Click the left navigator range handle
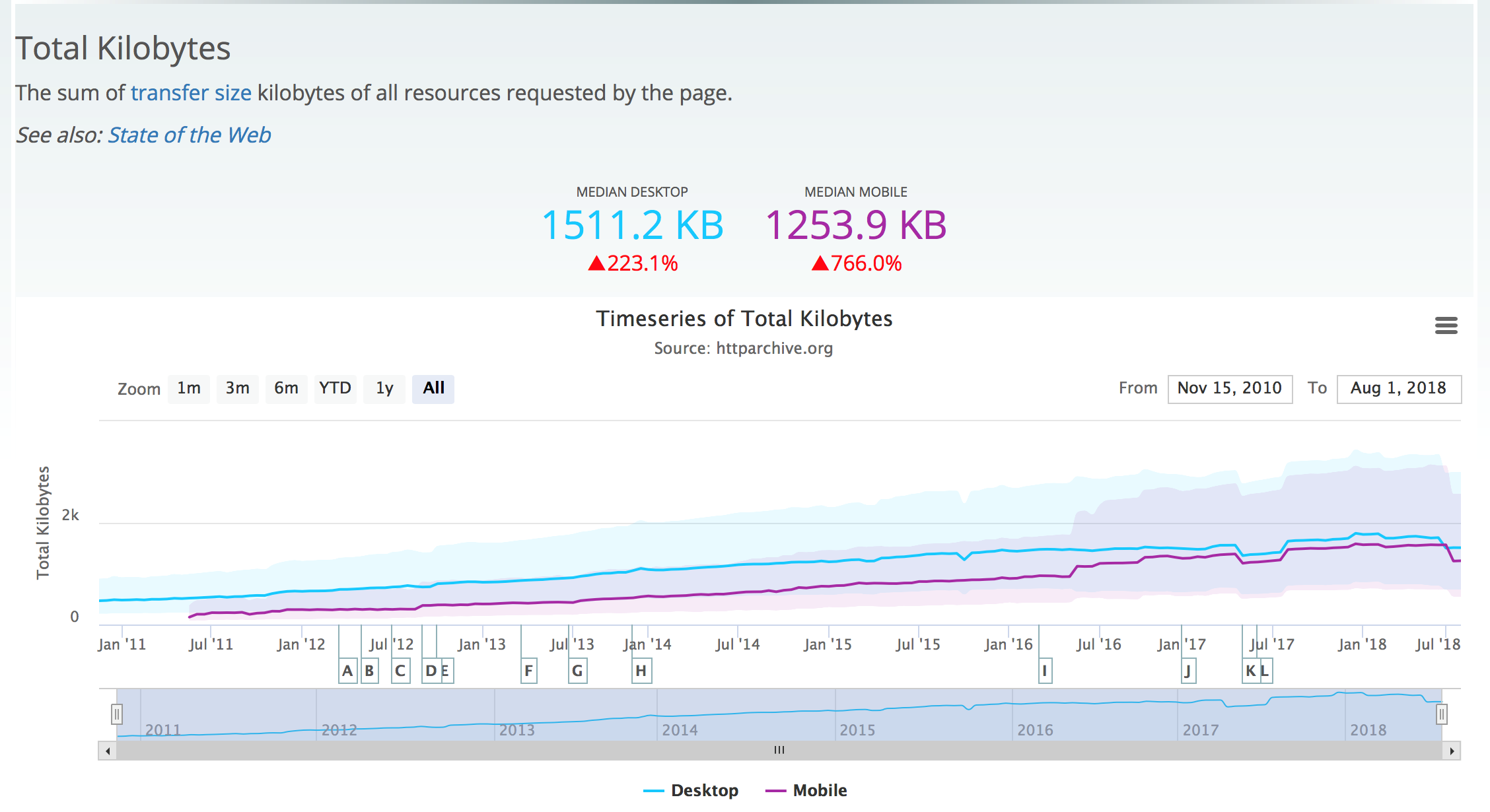Screen dimensions: 1490x812 [x=117, y=714]
